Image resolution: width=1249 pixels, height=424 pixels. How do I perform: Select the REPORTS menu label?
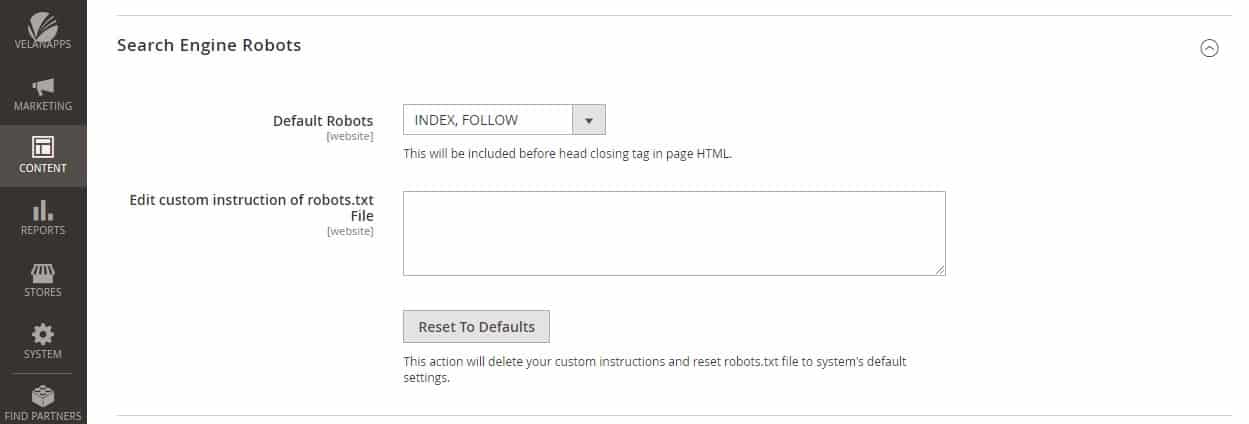coord(43,230)
